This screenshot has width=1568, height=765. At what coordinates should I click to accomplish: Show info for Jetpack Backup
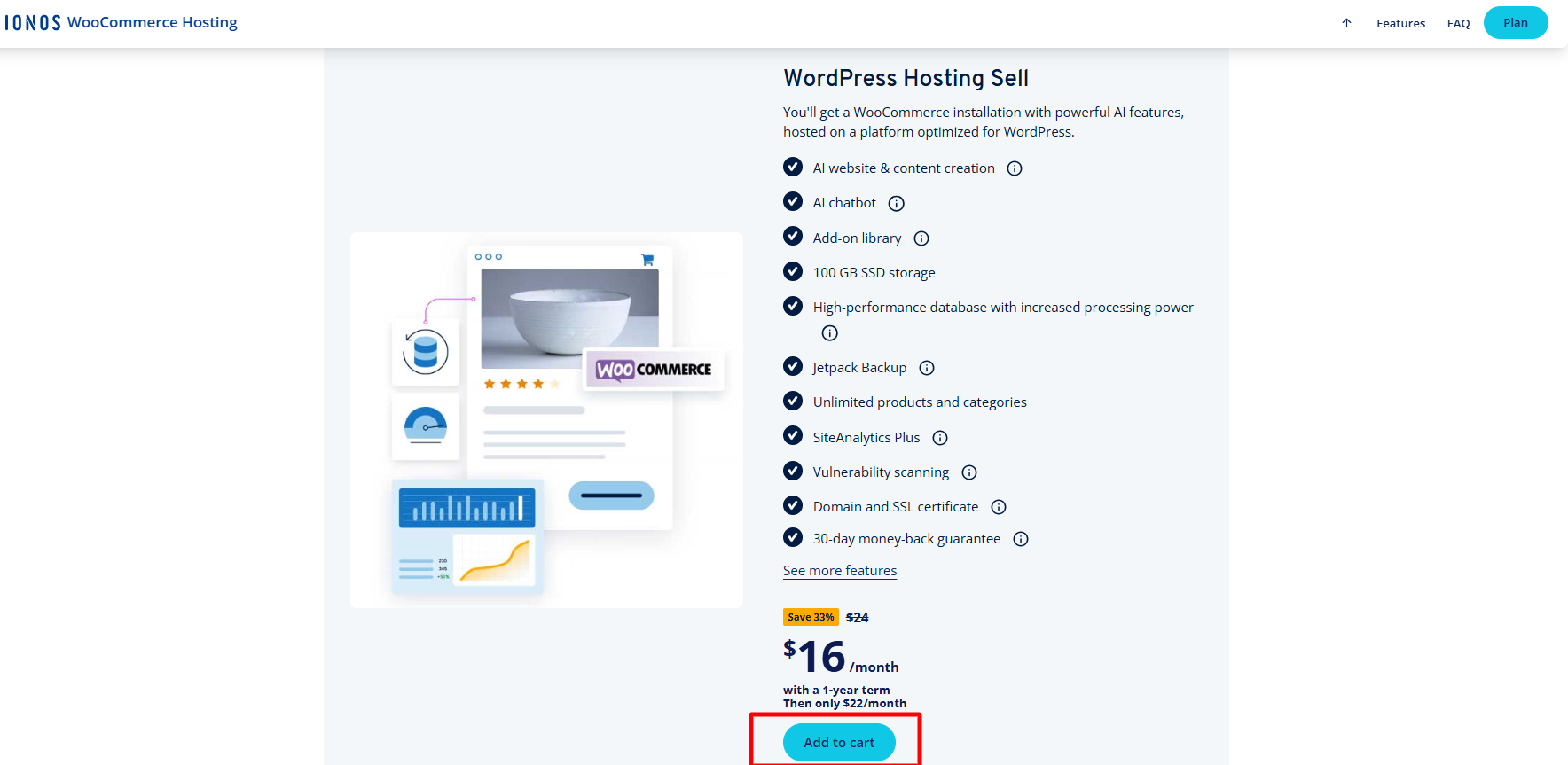pos(927,368)
